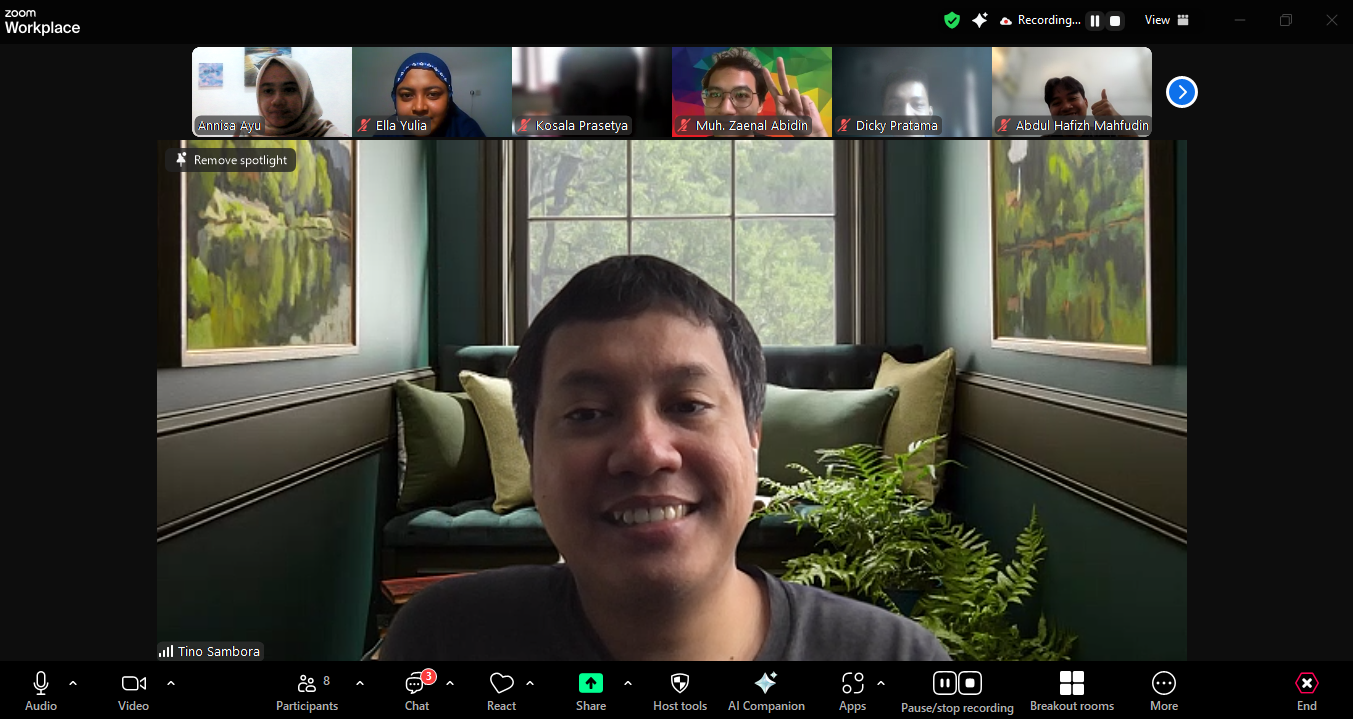Click the Recording status indicator
The image size is (1353, 719).
pyautogui.click(x=1040, y=20)
